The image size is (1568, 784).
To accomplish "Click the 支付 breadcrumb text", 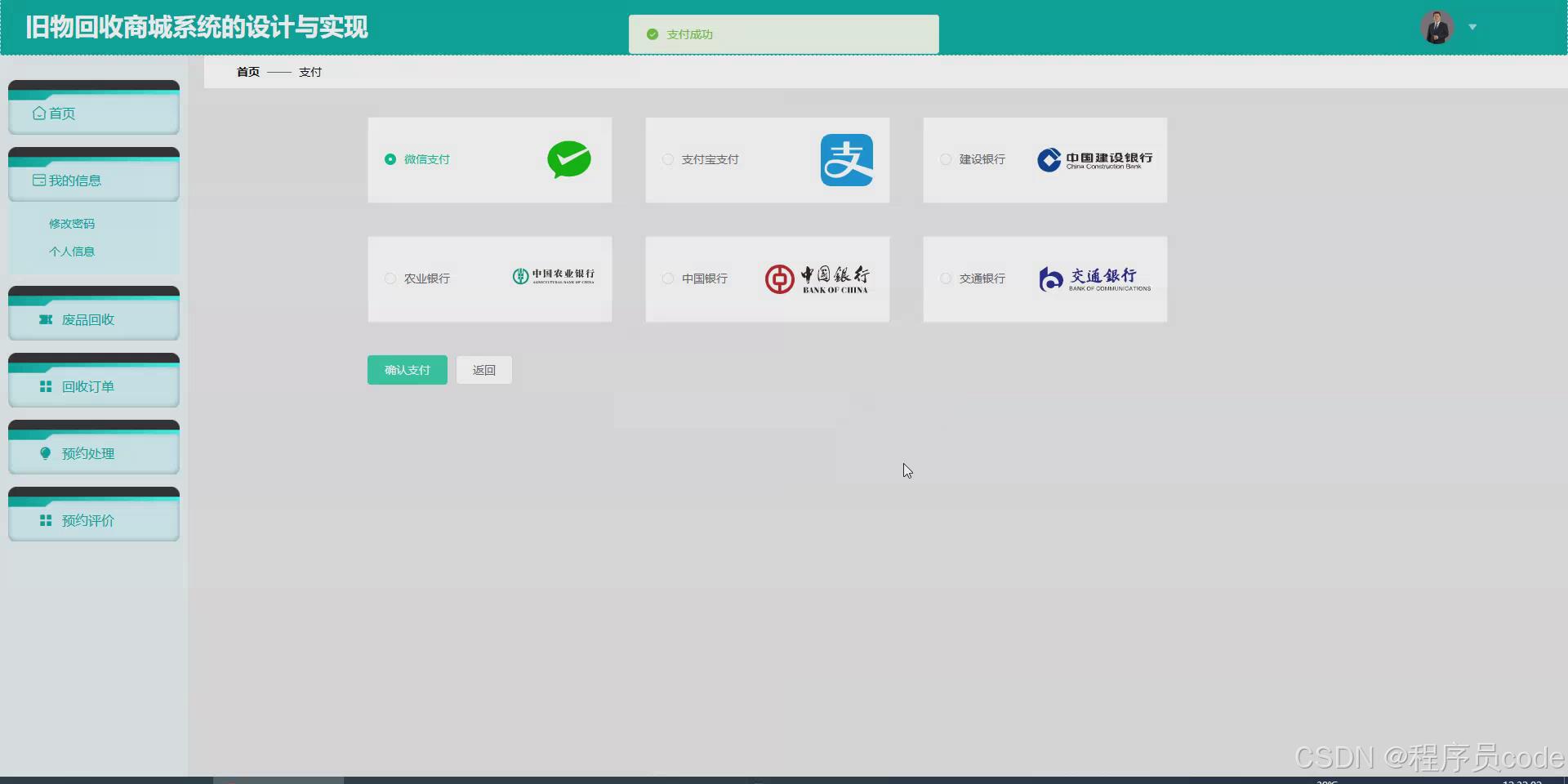I will (310, 72).
